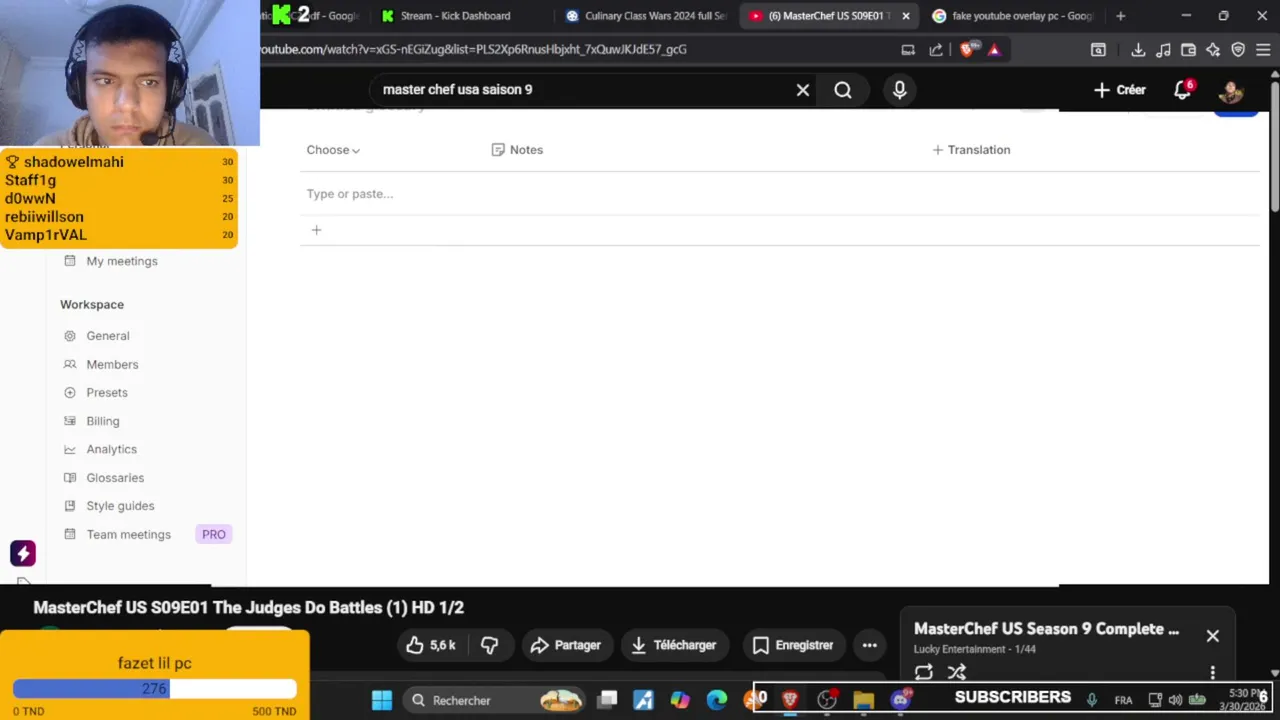Open YouTube notifications bell
This screenshot has height=720, width=1280.
[1183, 90]
